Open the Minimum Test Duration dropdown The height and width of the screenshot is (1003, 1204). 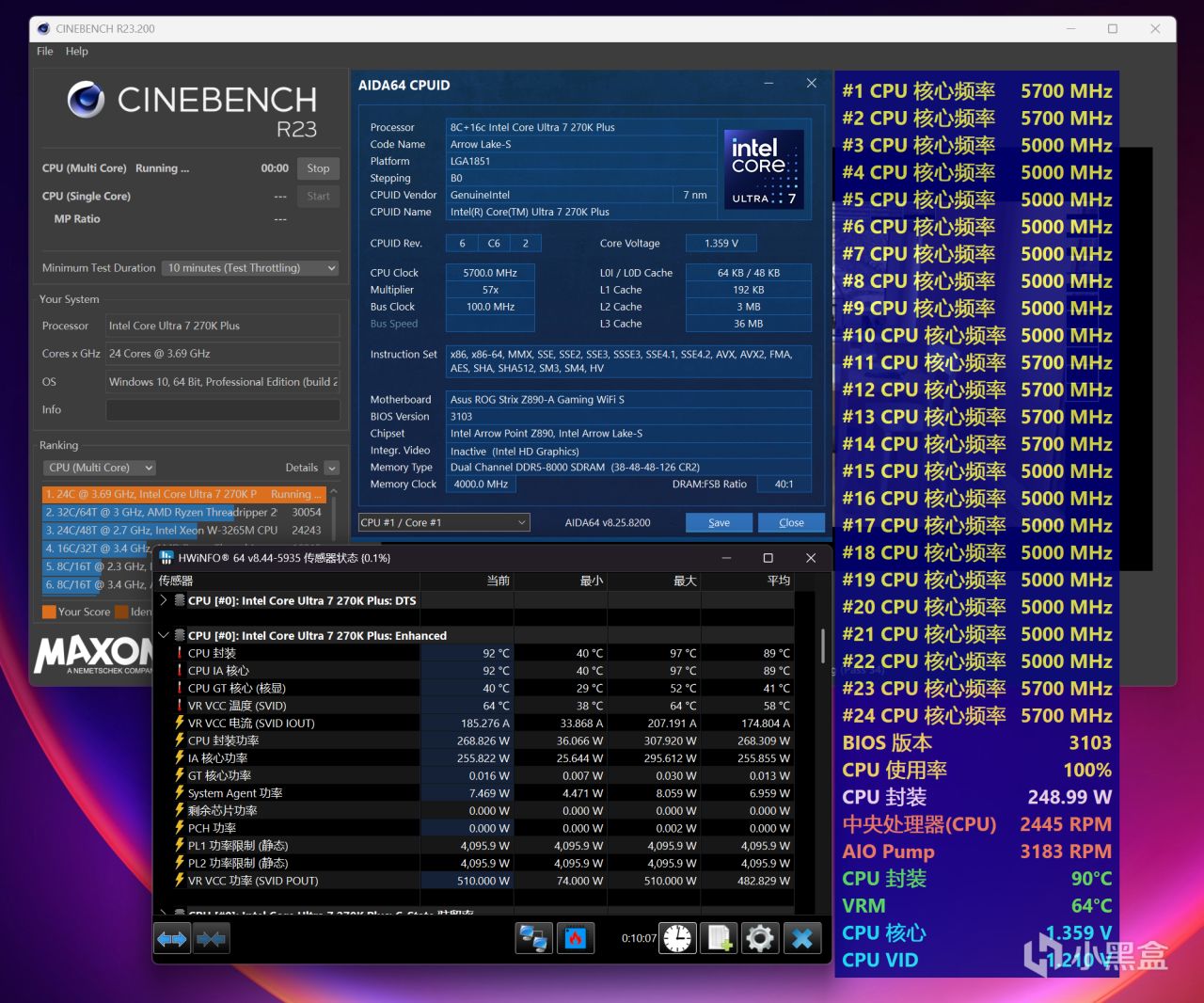(250, 268)
